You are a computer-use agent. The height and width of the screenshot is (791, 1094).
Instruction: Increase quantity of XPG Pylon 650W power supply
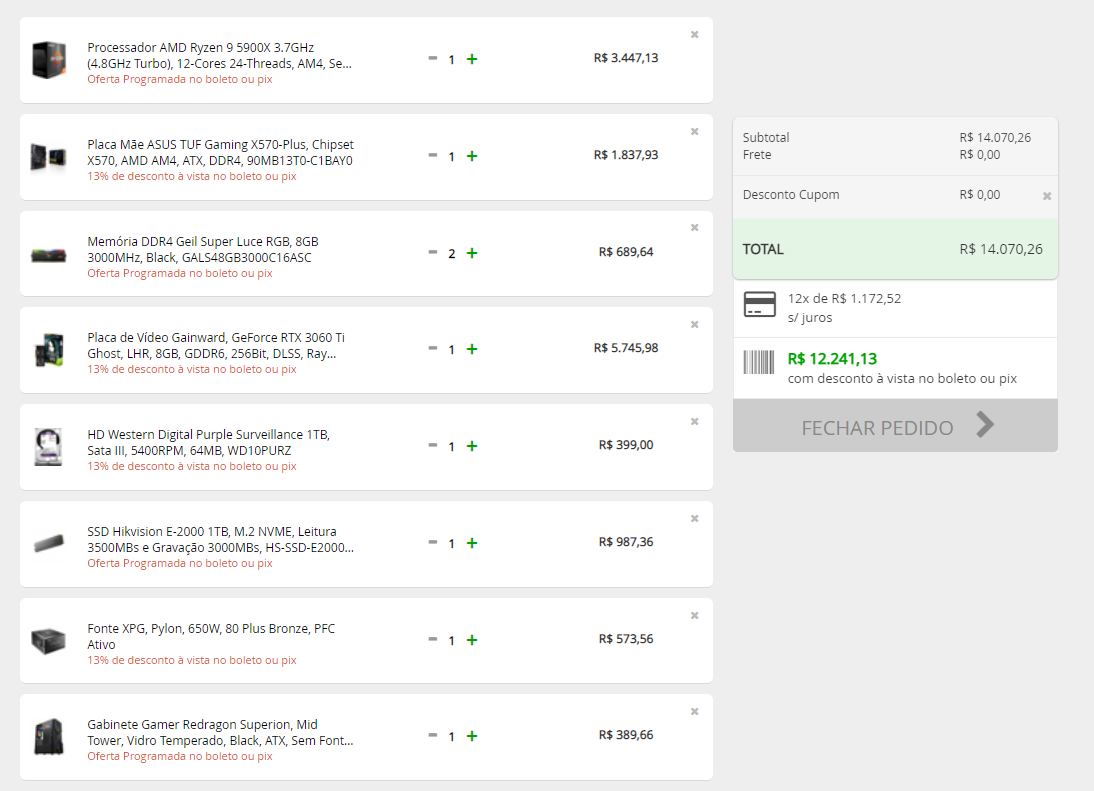(472, 640)
